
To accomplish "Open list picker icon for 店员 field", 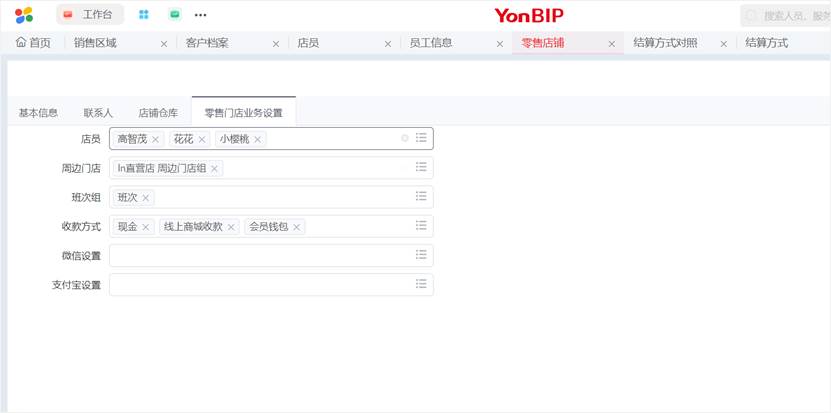I will pyautogui.click(x=421, y=138).
